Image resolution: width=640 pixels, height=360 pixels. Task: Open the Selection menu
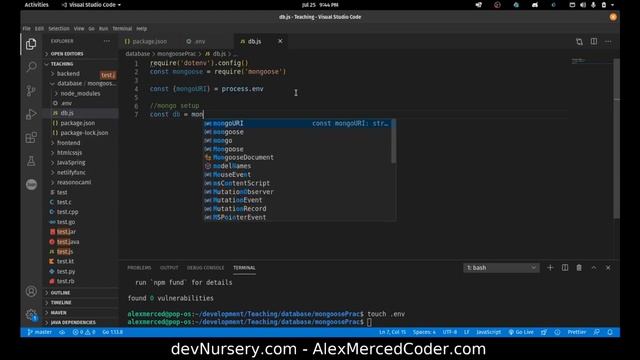coord(59,29)
